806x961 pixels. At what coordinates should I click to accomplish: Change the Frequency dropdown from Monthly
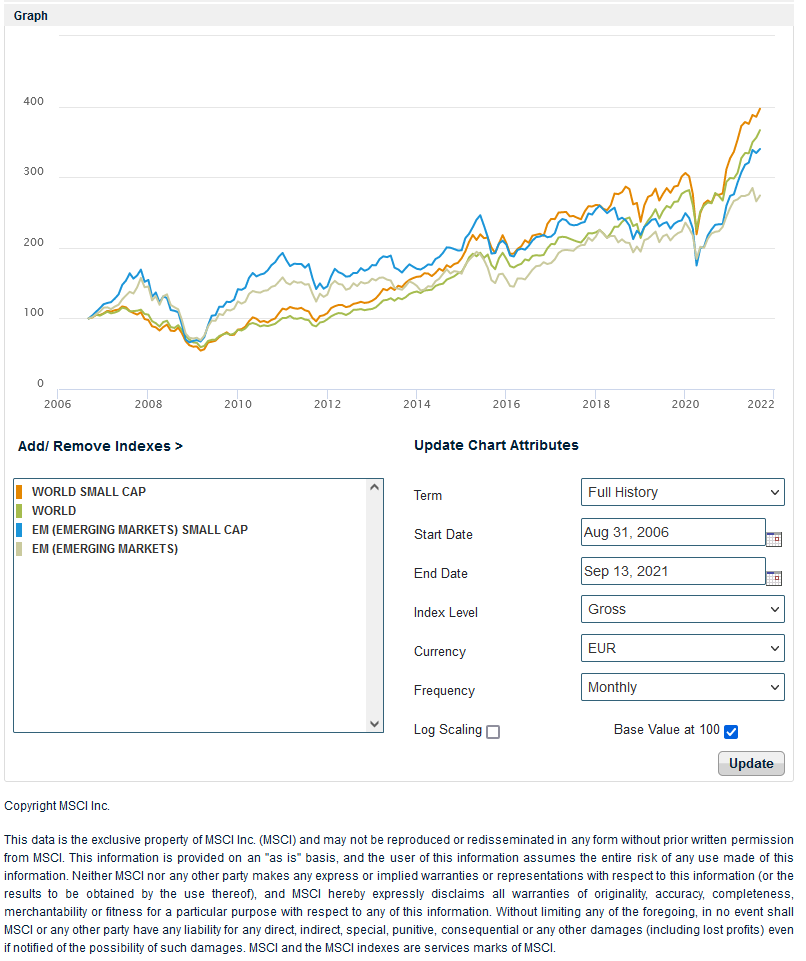682,687
